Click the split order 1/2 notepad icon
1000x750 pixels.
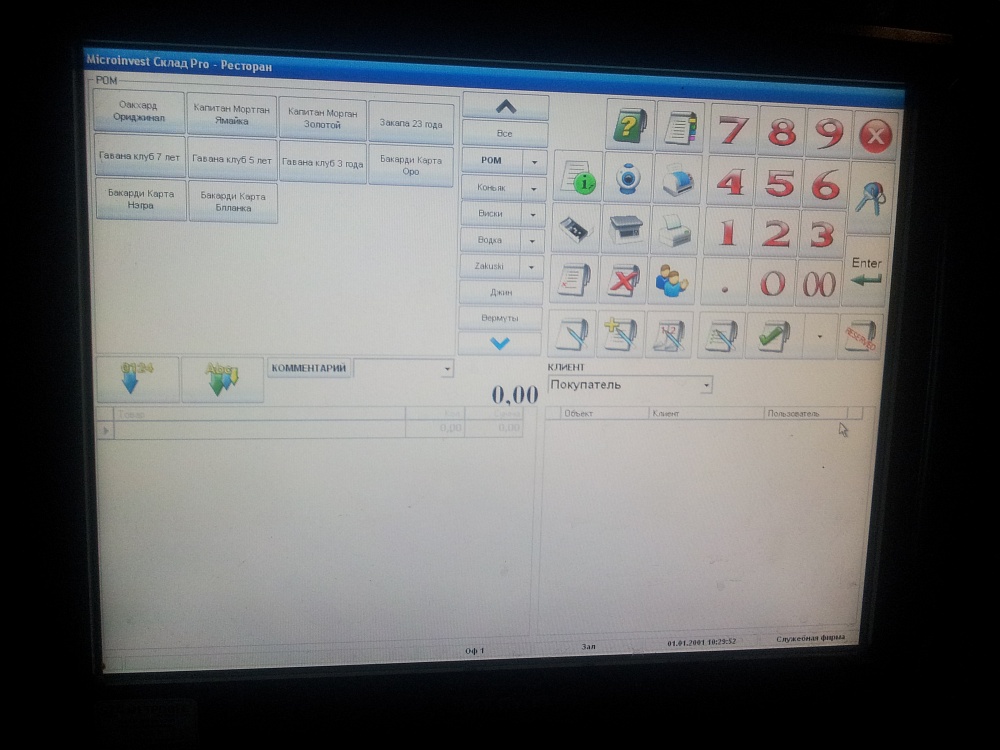pos(669,334)
